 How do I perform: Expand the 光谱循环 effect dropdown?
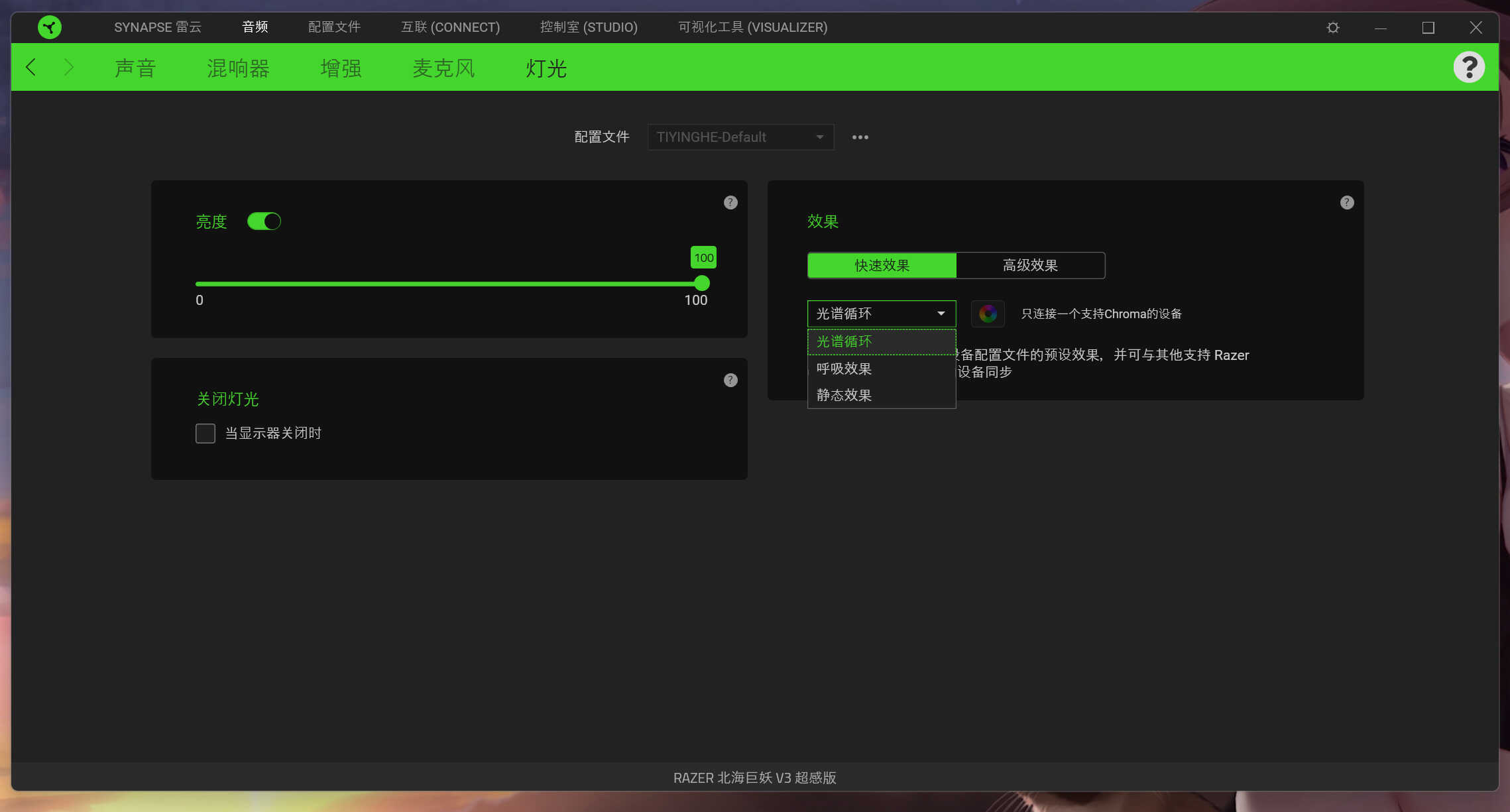tap(880, 313)
